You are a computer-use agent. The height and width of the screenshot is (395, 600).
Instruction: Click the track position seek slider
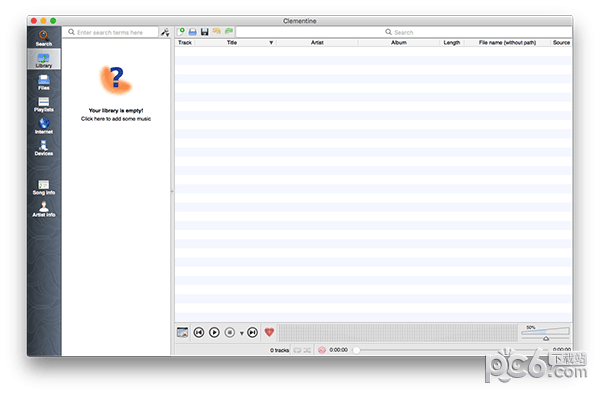pos(450,350)
